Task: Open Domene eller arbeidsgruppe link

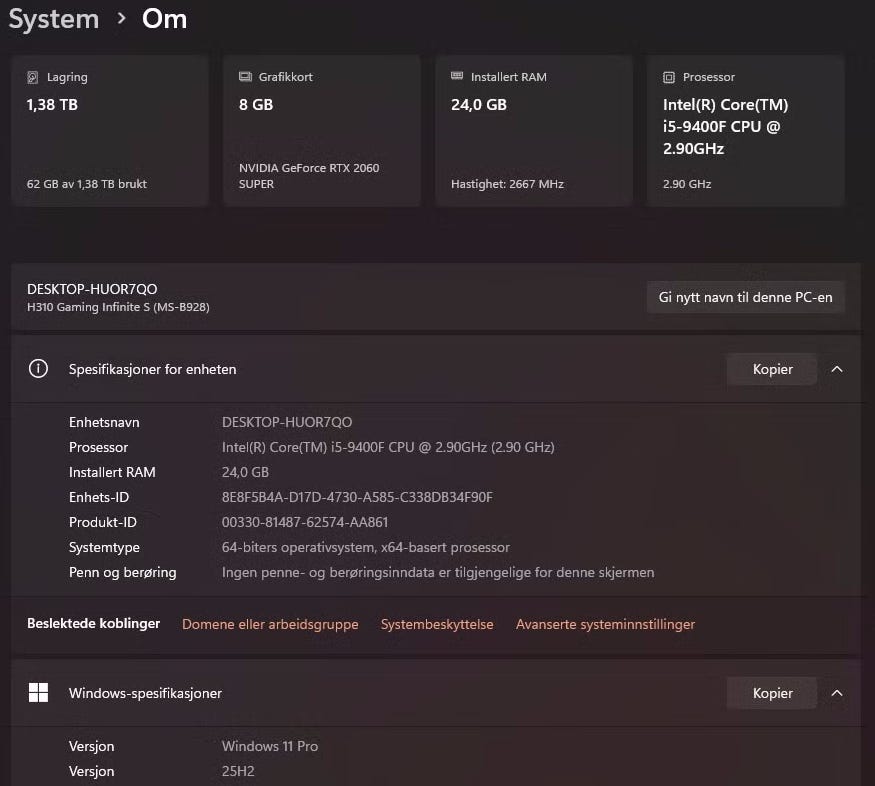Action: pos(270,624)
